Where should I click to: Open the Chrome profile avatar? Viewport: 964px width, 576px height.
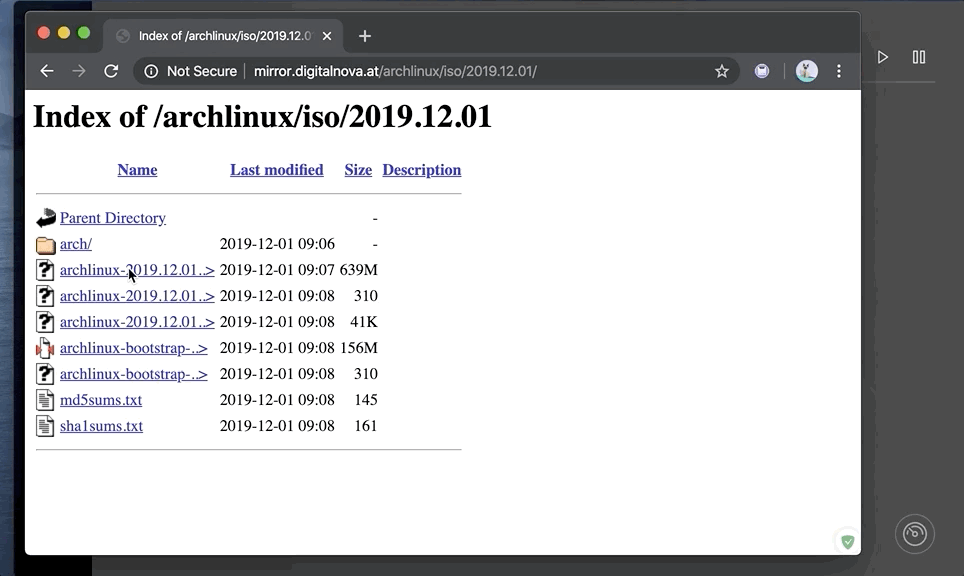[806, 71]
